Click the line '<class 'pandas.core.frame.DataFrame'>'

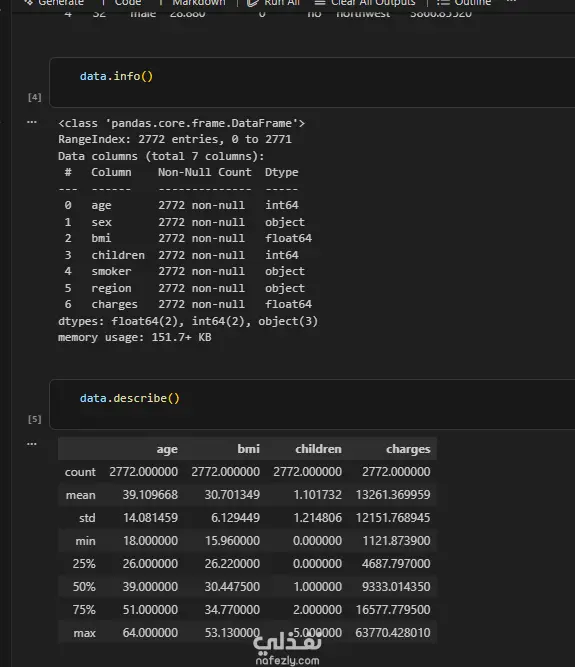(x=182, y=123)
